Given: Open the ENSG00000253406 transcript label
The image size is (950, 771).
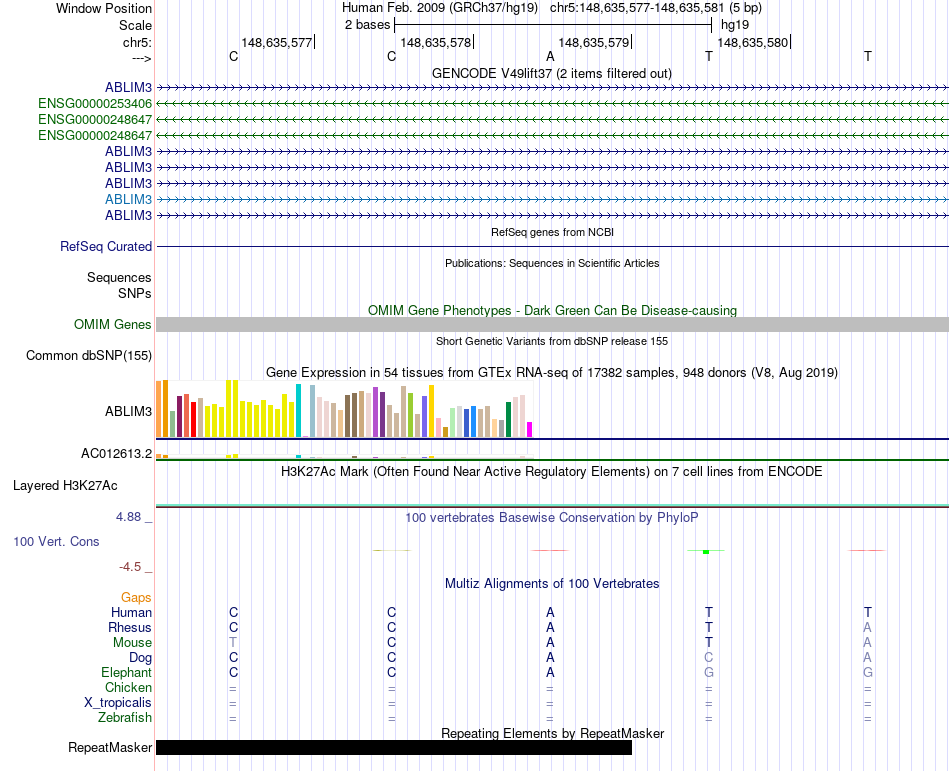Looking at the screenshot, I should point(95,104).
